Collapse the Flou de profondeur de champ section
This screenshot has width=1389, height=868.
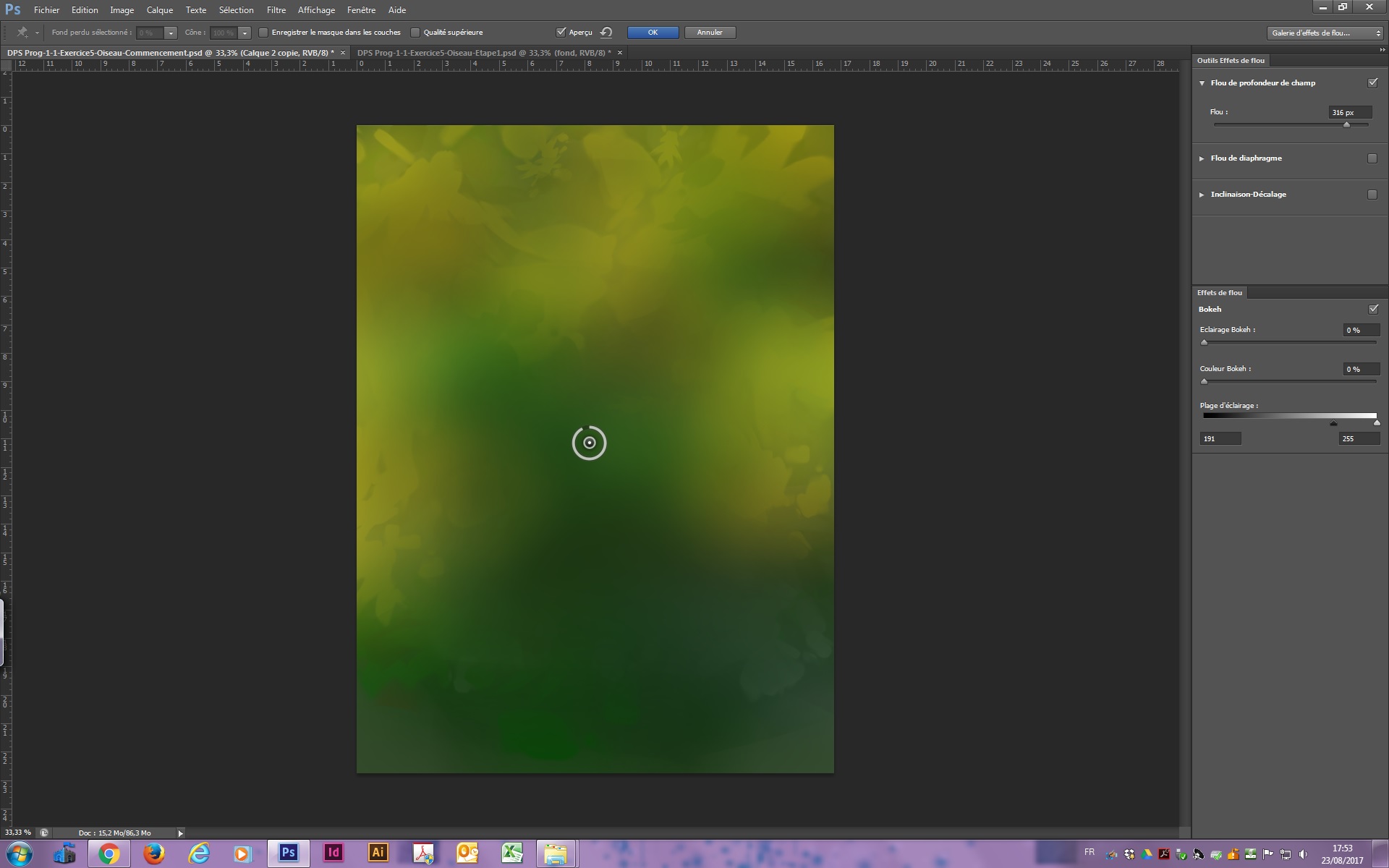pos(1202,83)
